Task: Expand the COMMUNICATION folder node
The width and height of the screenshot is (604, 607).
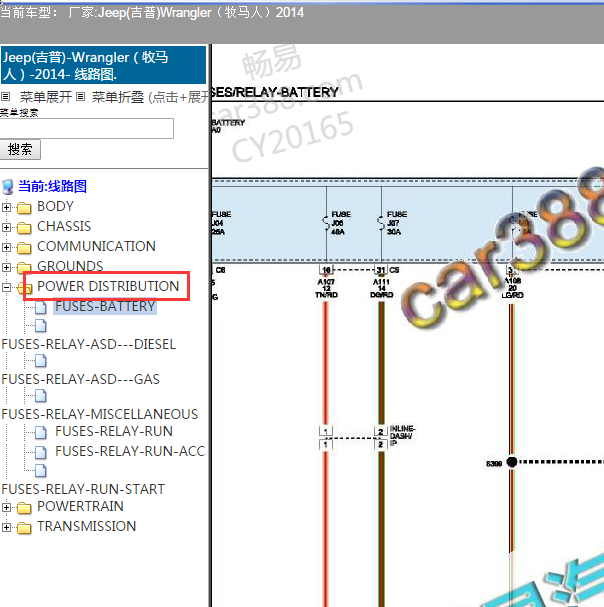Action: click(x=6, y=247)
